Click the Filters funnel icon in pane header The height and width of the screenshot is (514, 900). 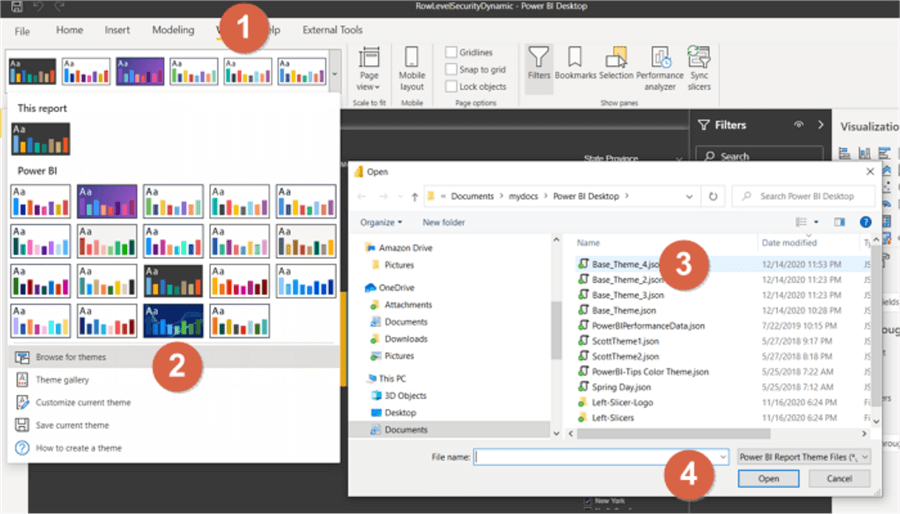point(704,125)
